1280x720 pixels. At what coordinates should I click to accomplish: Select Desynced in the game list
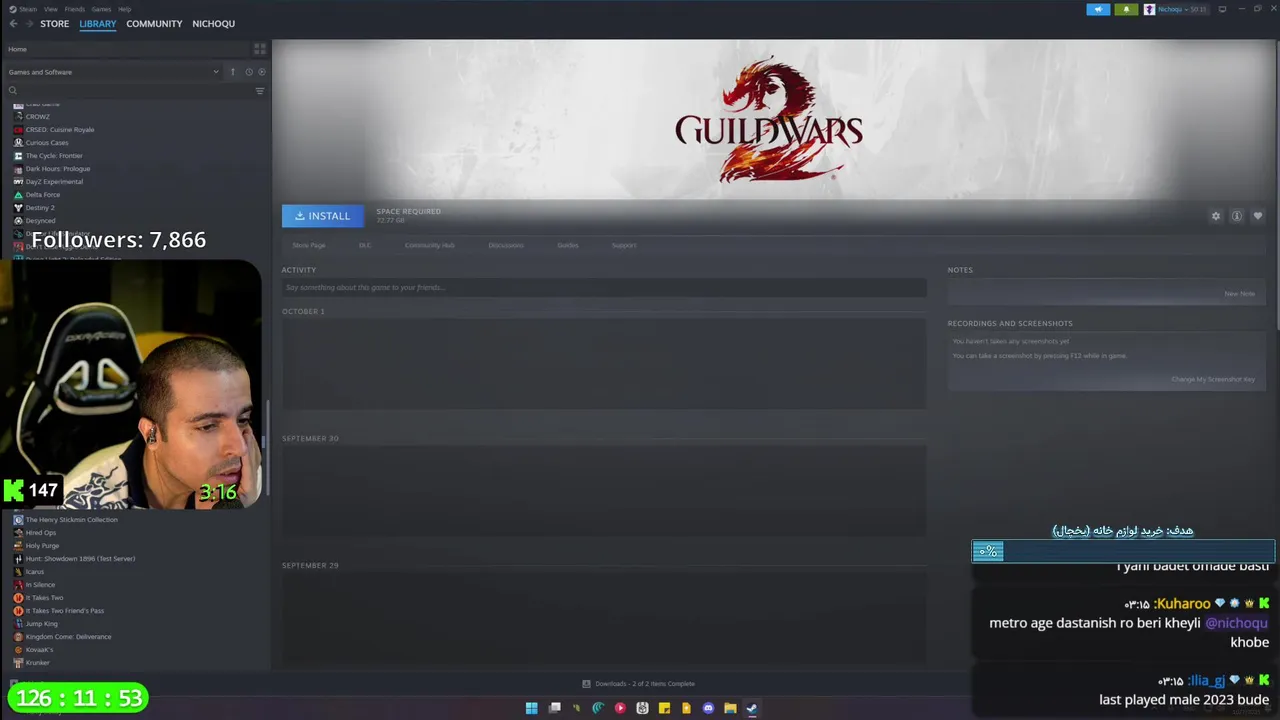[x=40, y=221]
